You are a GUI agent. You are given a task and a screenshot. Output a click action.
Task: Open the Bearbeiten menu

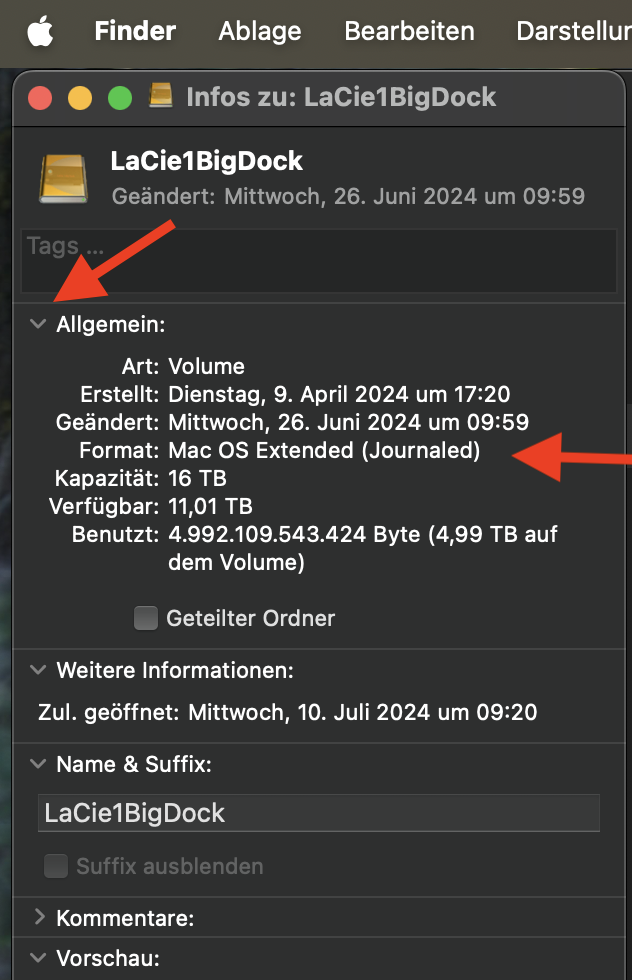(409, 31)
